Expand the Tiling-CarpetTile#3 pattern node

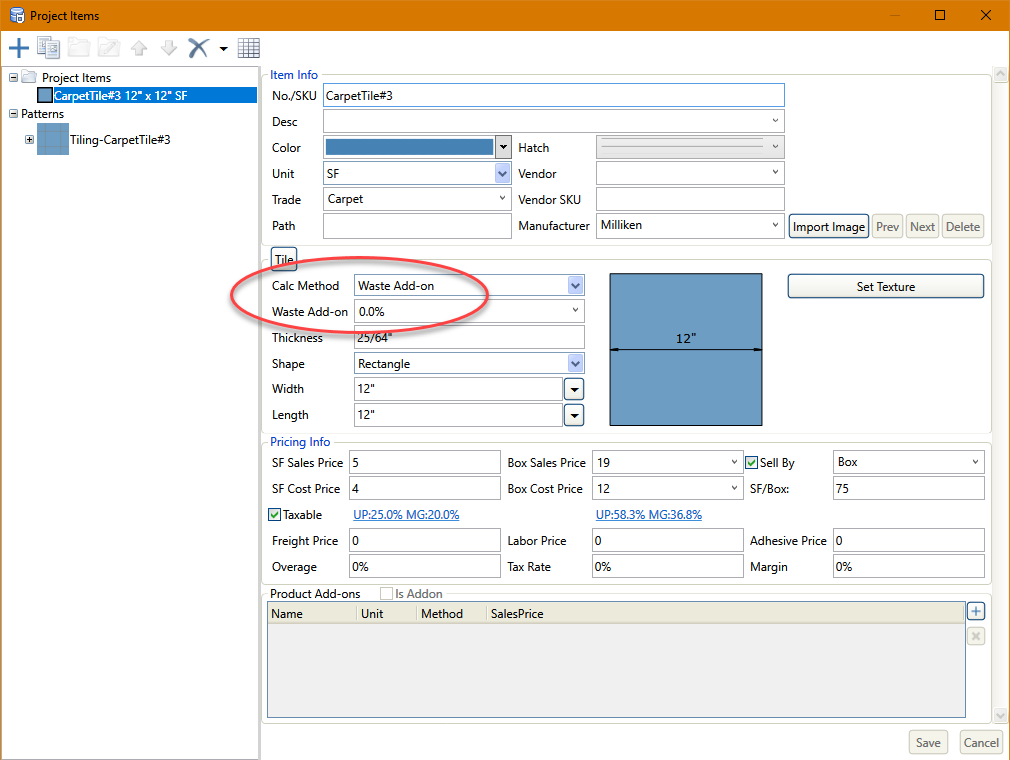[29, 139]
